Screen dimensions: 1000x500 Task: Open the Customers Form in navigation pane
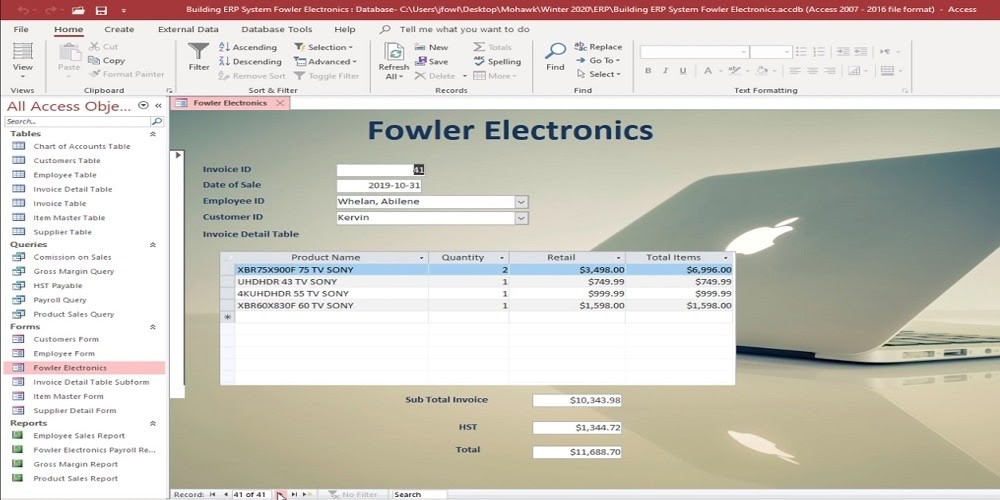(x=66, y=339)
